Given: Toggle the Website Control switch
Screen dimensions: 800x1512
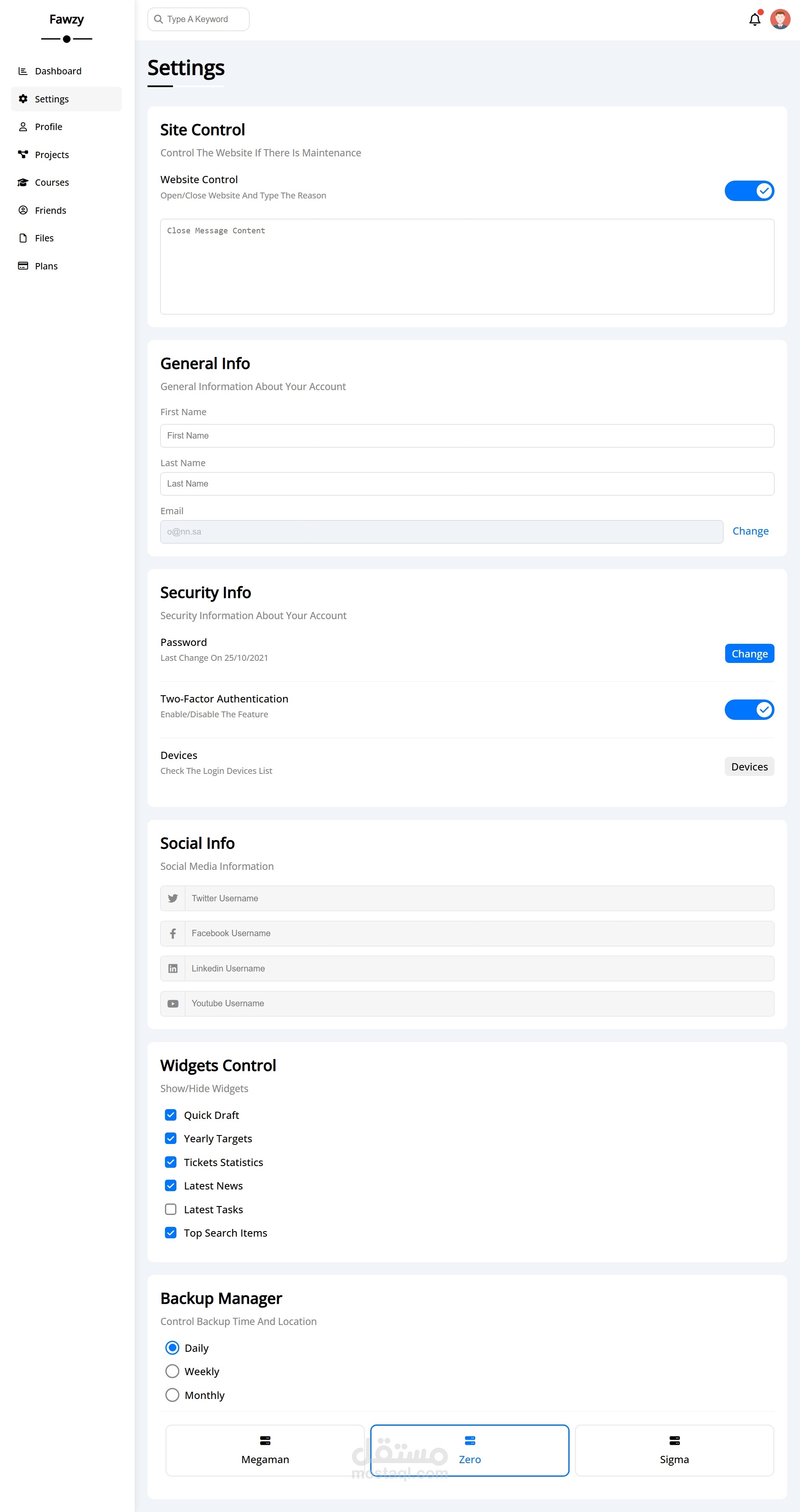Looking at the screenshot, I should [749, 191].
